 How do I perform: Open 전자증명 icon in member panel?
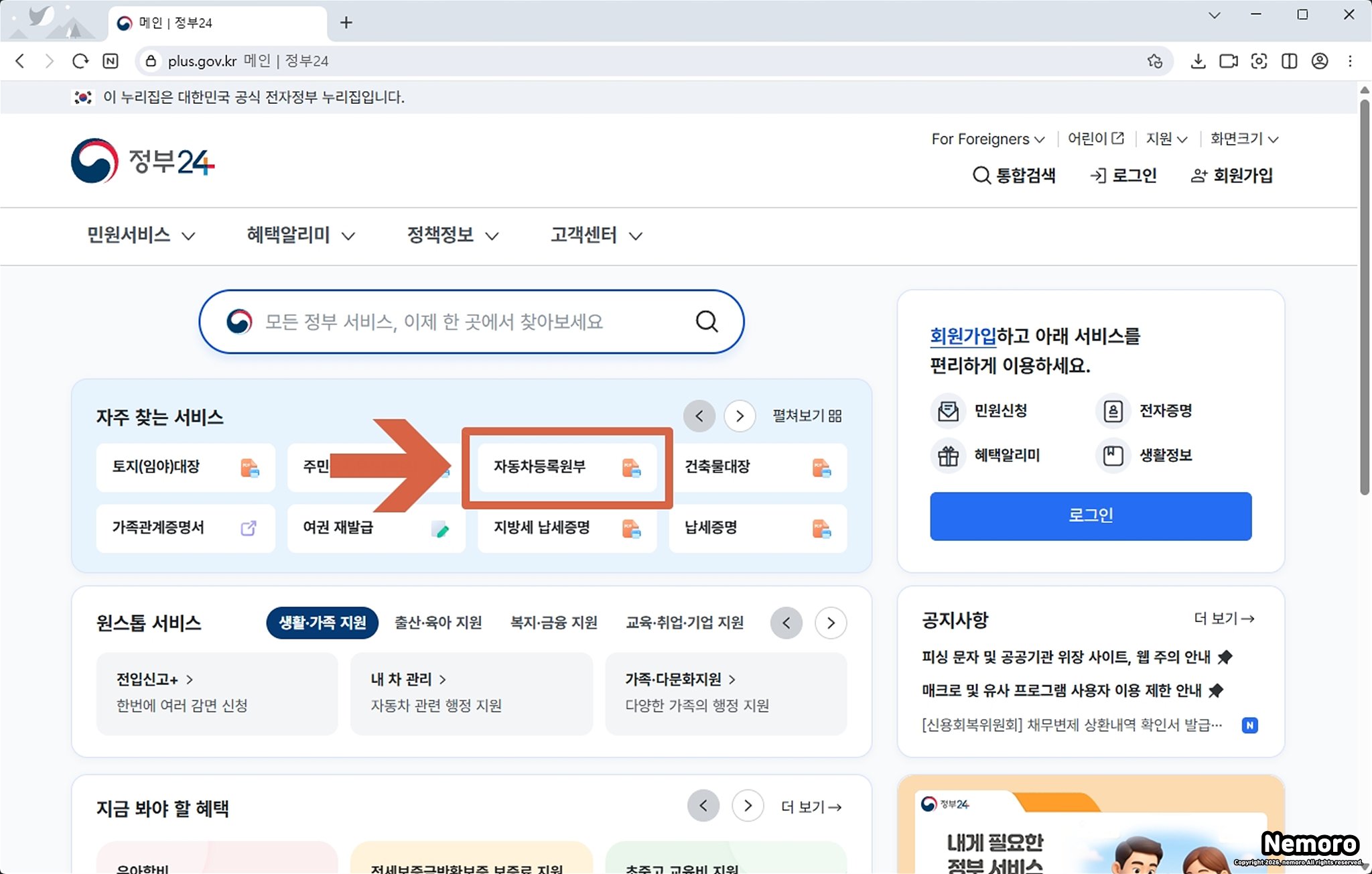pyautogui.click(x=1113, y=411)
